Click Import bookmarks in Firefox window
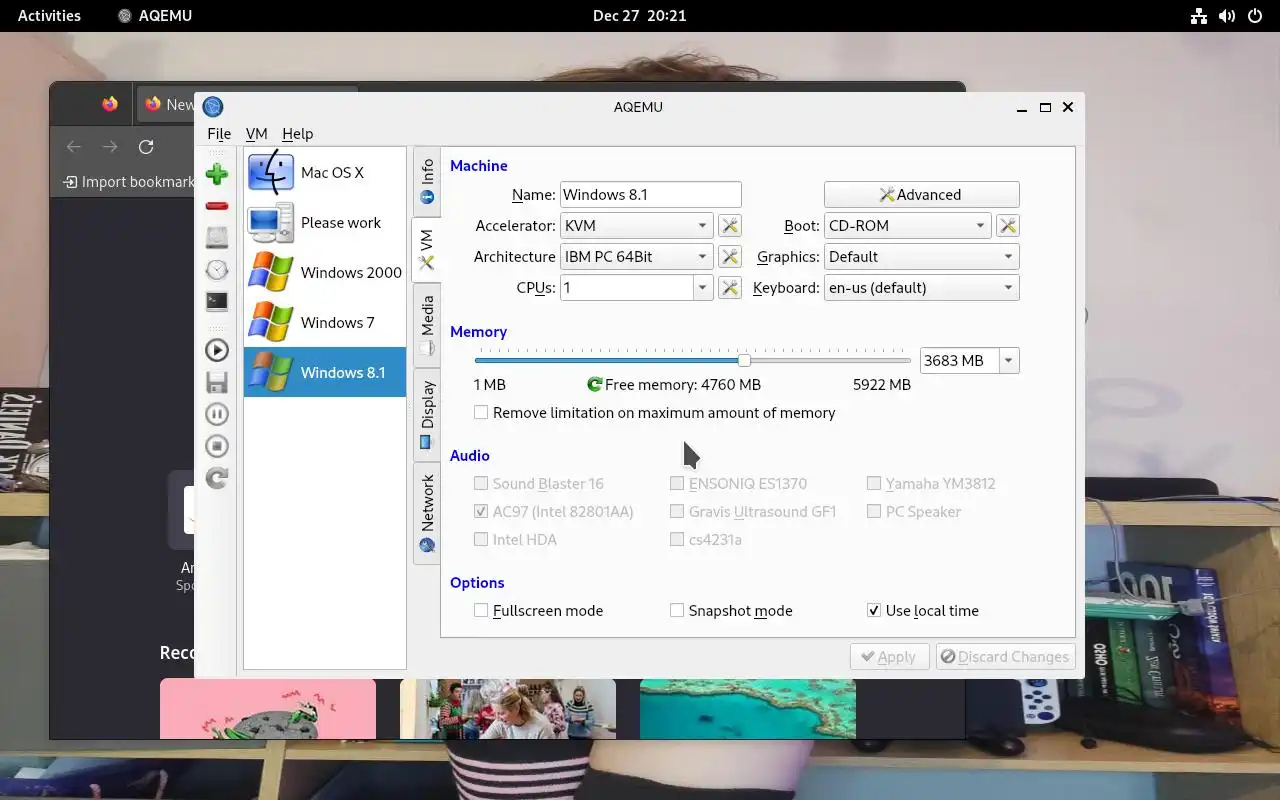 [x=129, y=182]
